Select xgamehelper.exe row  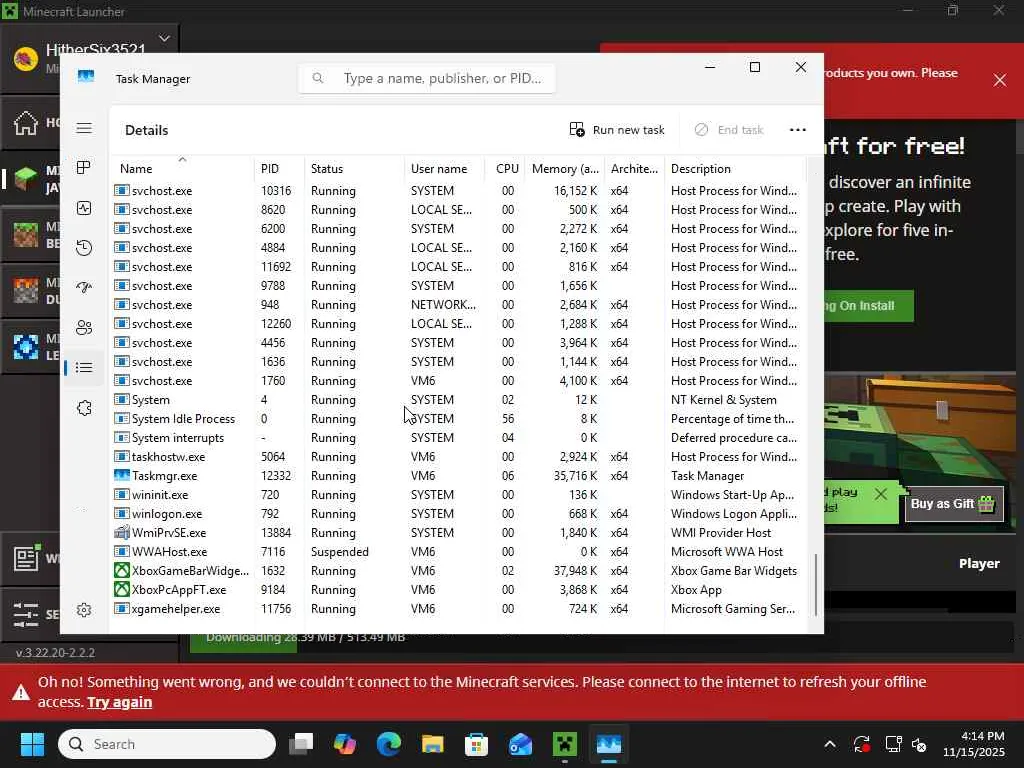click(x=458, y=609)
